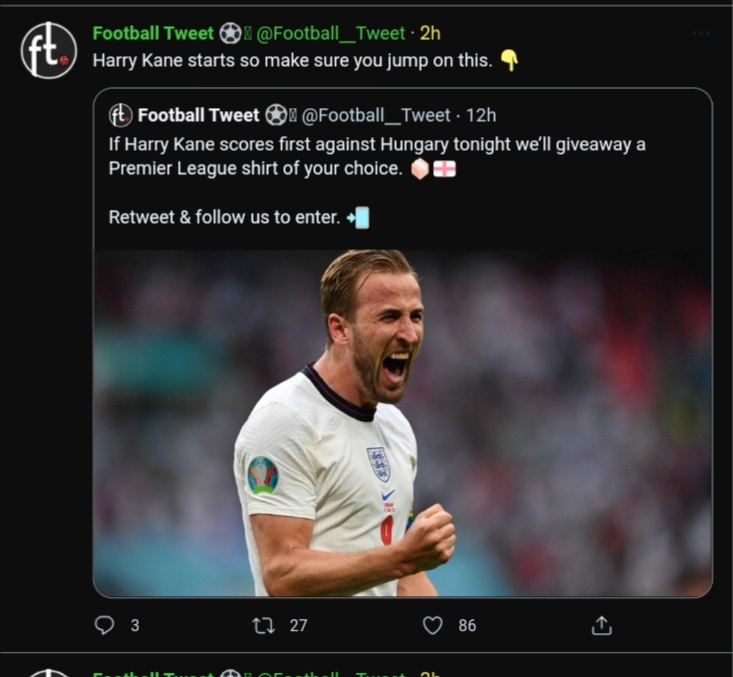Click the small avatar in the quoted tweet
This screenshot has width=733, height=677.
coord(121,115)
